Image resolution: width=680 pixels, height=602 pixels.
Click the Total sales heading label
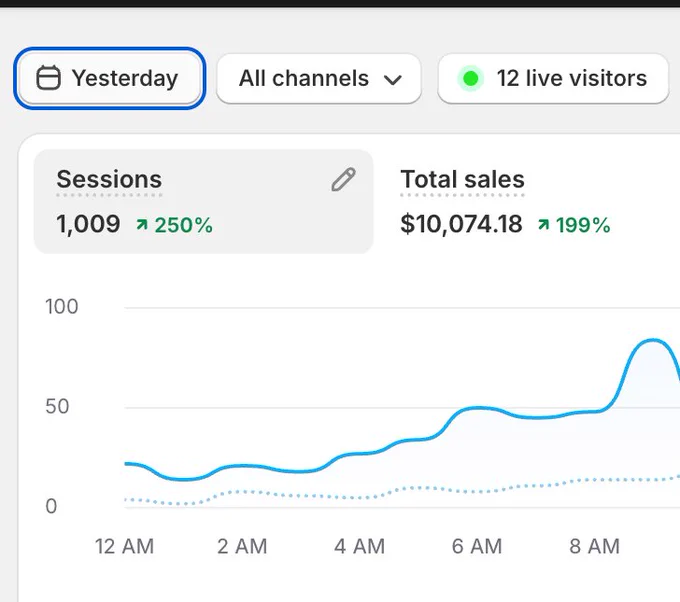(462, 179)
